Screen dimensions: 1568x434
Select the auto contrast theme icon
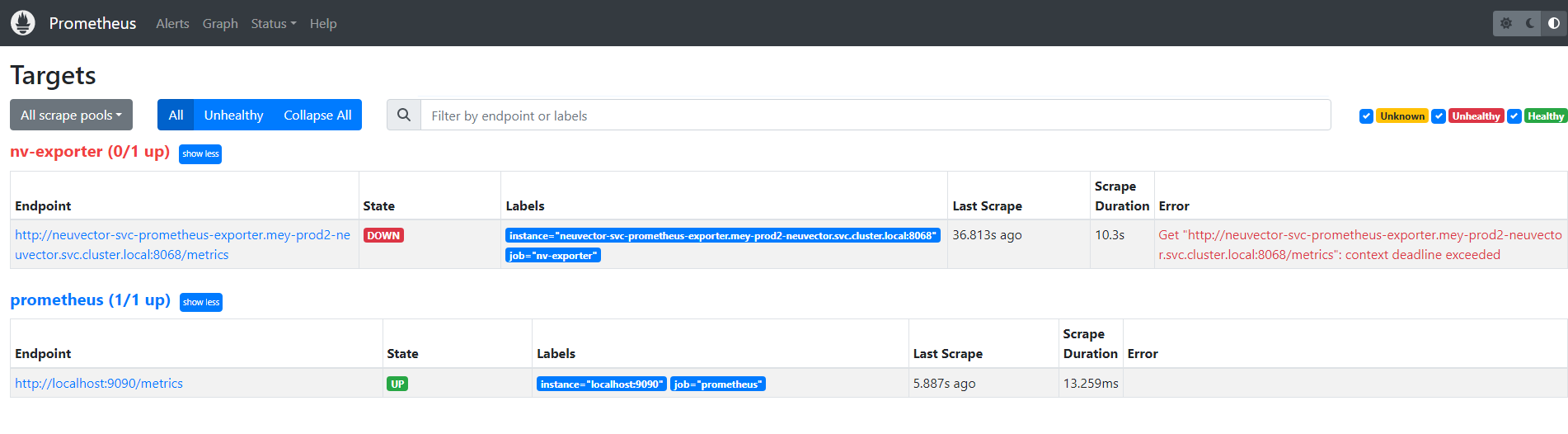(1553, 23)
